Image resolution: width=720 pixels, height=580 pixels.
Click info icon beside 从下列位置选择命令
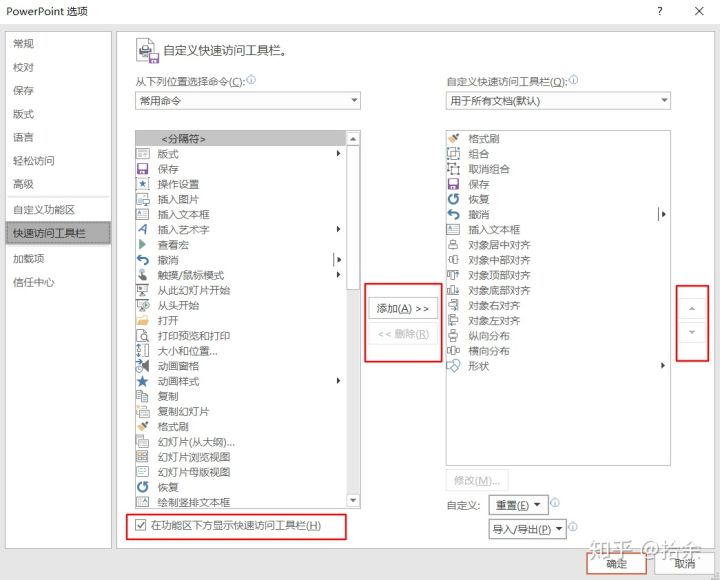click(251, 80)
